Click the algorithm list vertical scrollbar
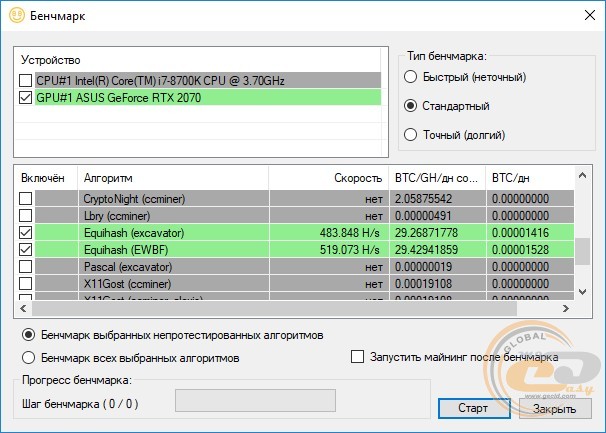Viewport: 606px width, 433px height. point(583,240)
